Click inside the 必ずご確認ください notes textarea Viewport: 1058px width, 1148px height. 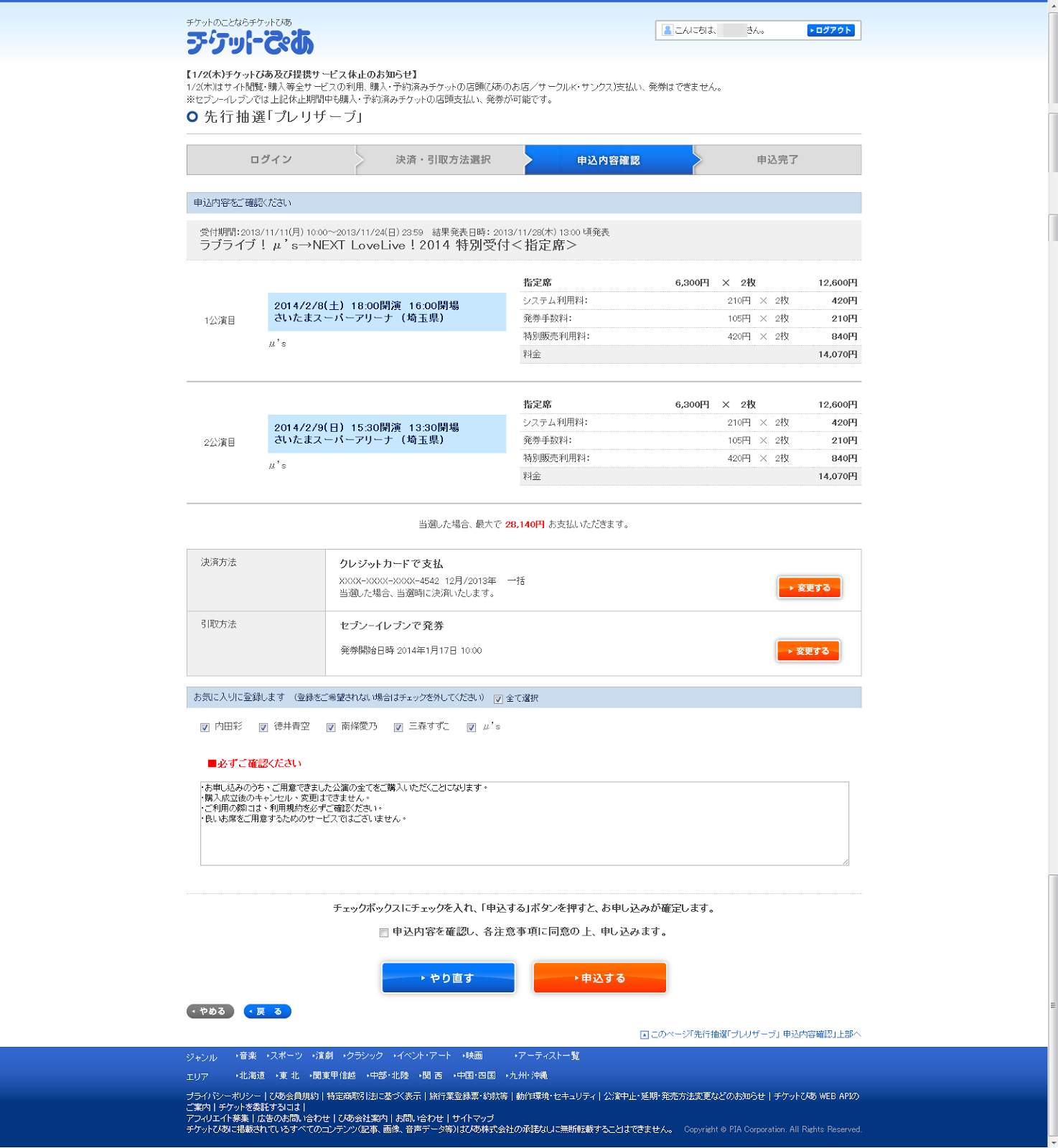pyautogui.click(x=525, y=824)
